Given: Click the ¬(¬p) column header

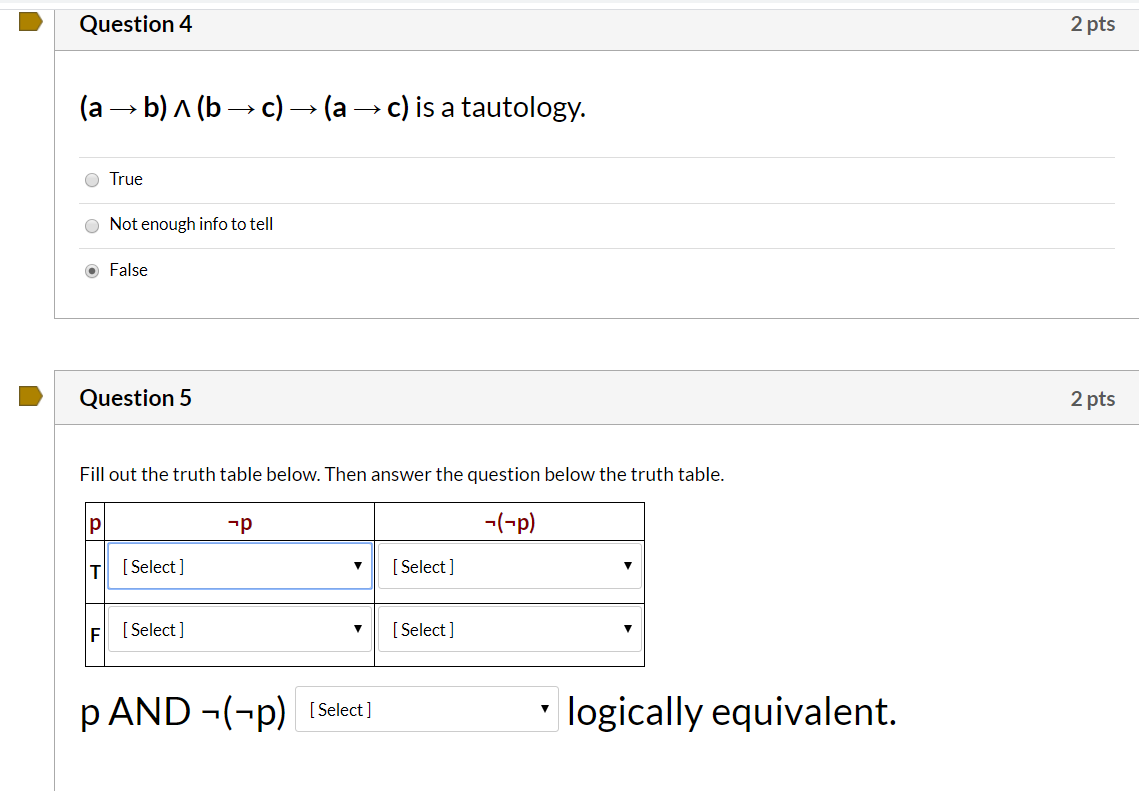Looking at the screenshot, I should point(510,522).
